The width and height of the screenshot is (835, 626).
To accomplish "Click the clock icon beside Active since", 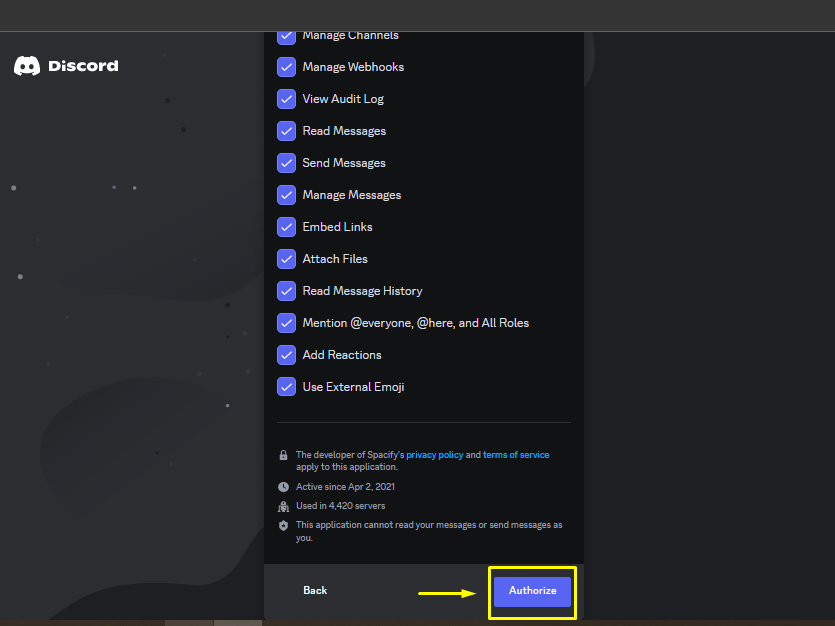I will click(x=283, y=487).
